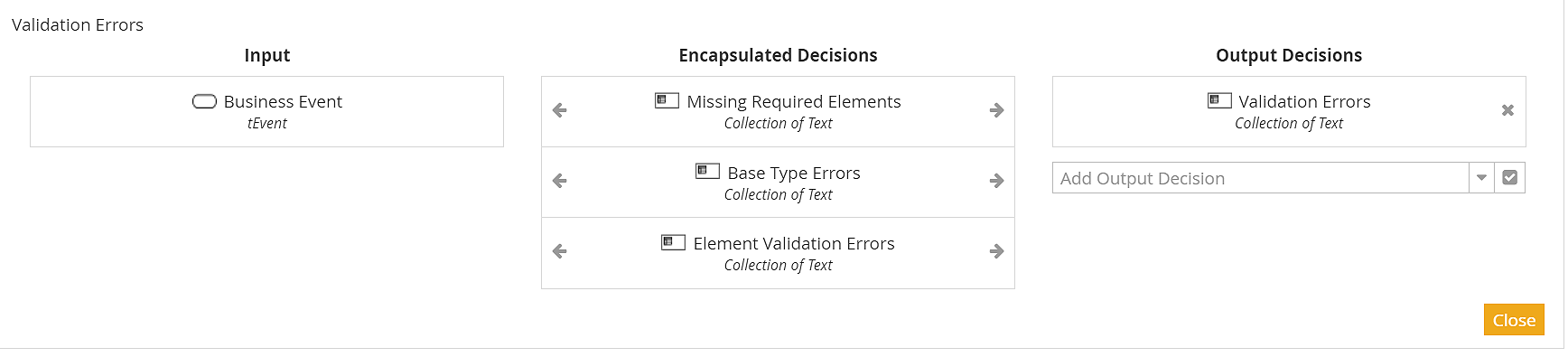The height and width of the screenshot is (357, 1568).
Task: Click left arrow on Missing Required Elements
Action: [x=560, y=110]
